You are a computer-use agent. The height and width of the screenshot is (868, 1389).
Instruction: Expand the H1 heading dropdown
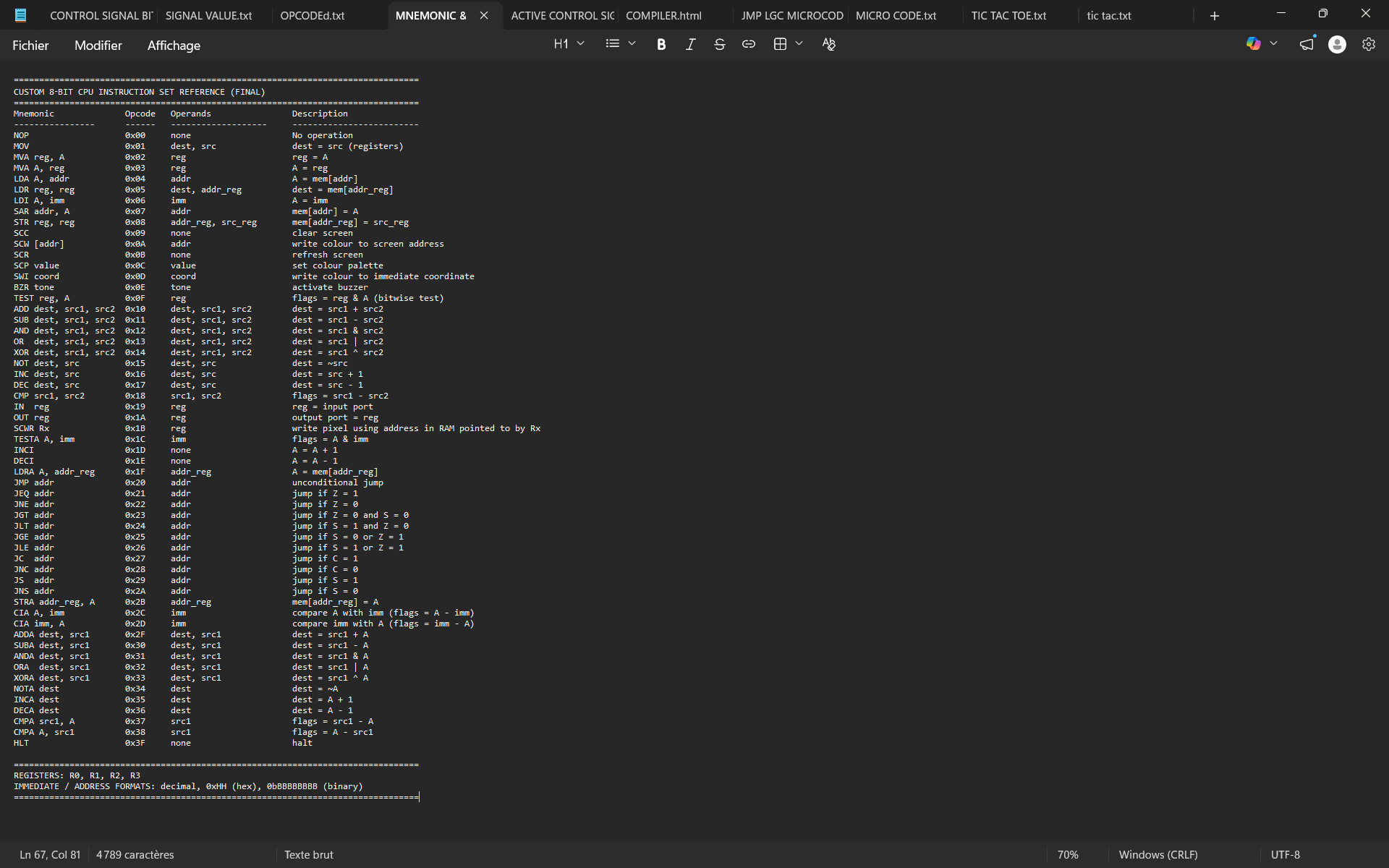pyautogui.click(x=569, y=44)
